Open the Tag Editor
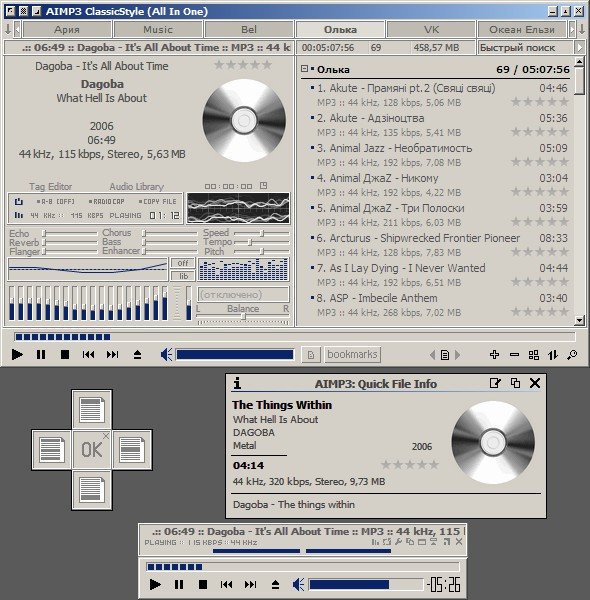 (51, 186)
